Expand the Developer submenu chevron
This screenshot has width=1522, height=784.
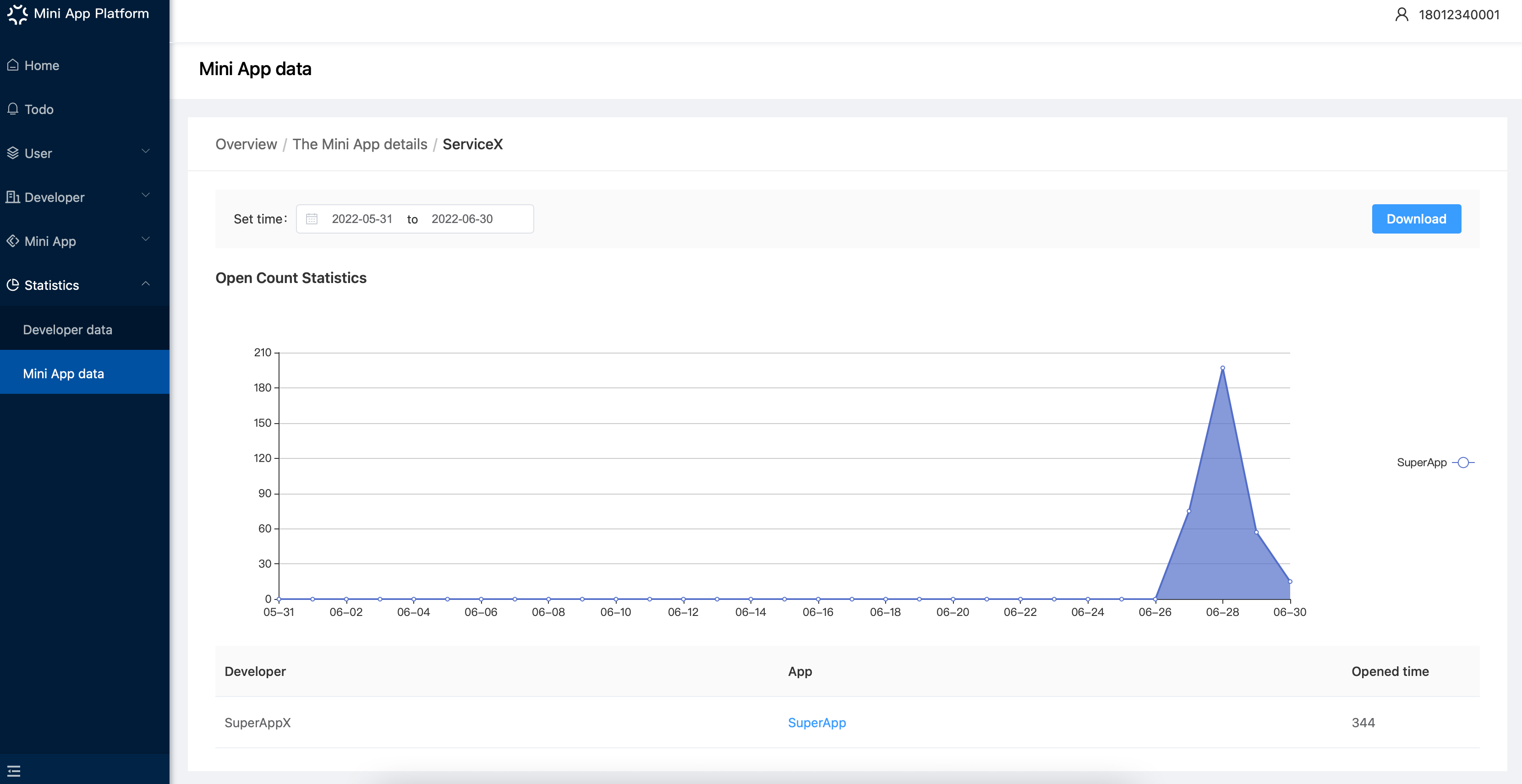pos(145,196)
